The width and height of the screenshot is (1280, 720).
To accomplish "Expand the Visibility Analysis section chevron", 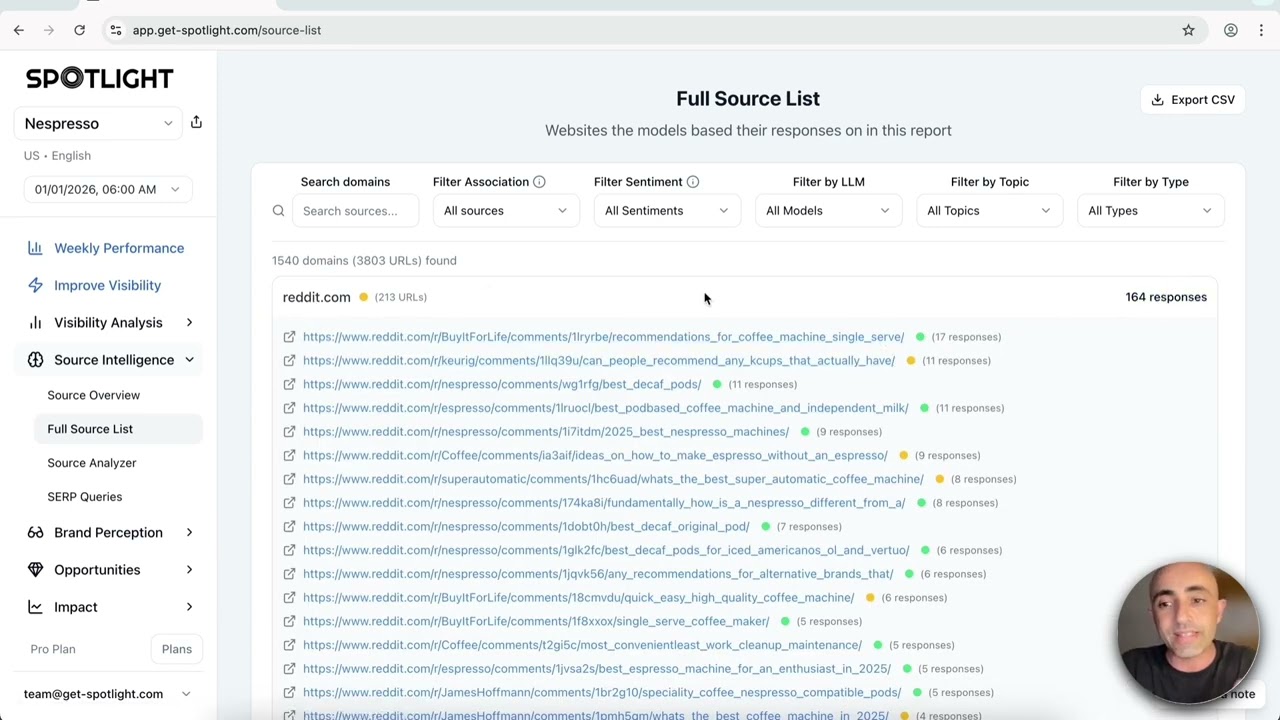I will [x=189, y=322].
